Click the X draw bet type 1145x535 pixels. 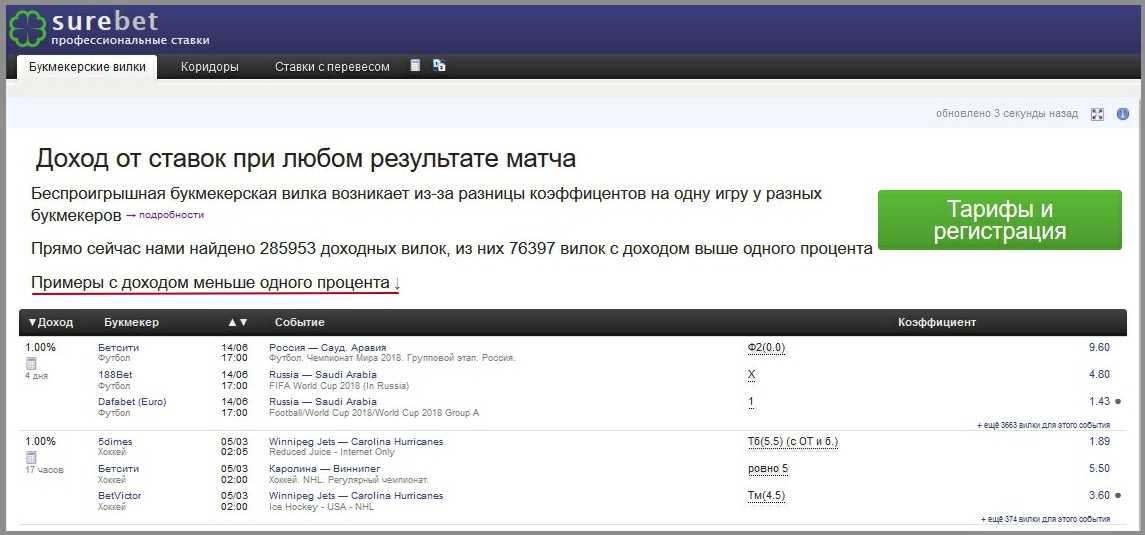coord(751,374)
